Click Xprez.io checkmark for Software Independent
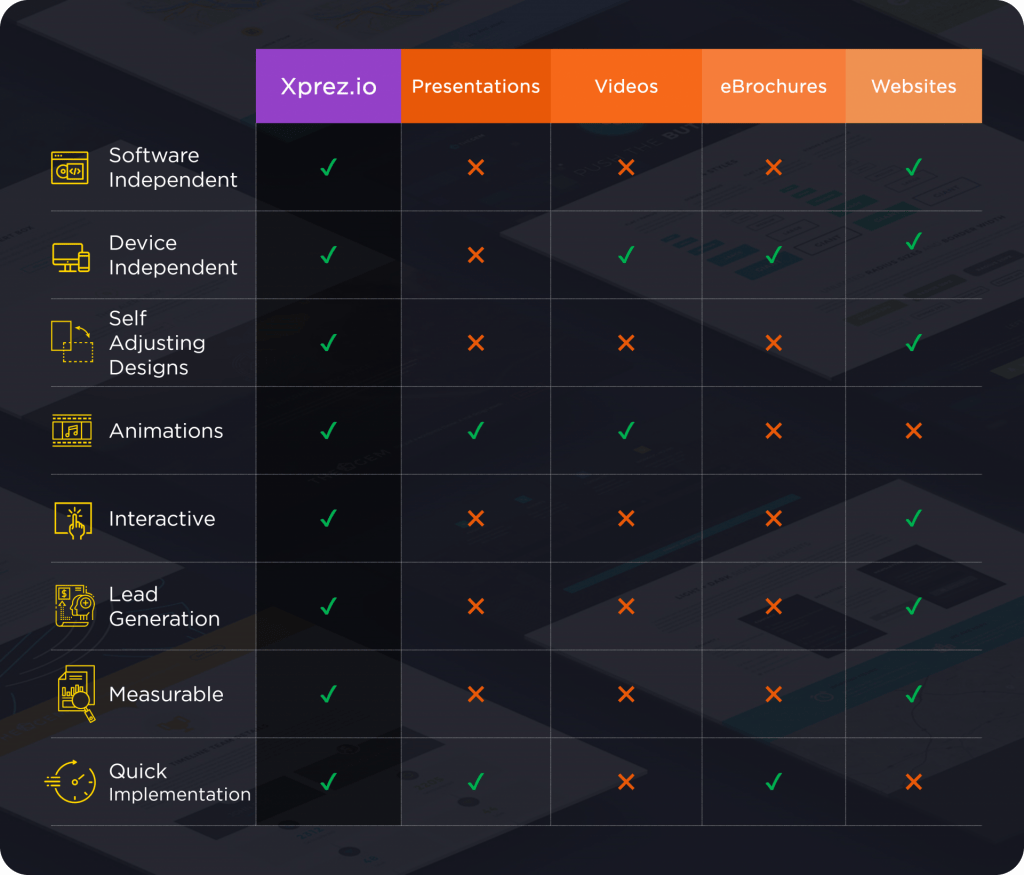1024x875 pixels. click(x=328, y=167)
